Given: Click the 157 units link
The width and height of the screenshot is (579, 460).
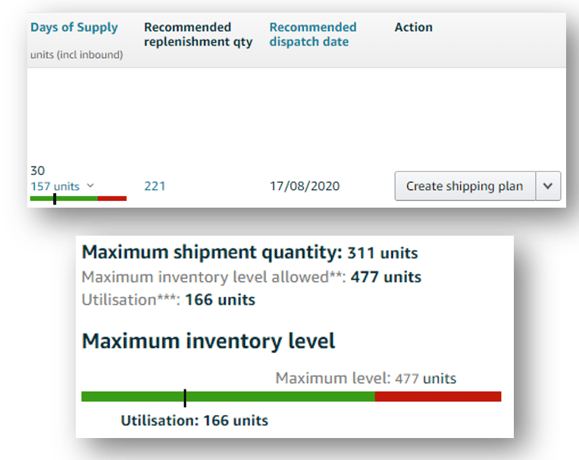Looking at the screenshot, I should click(x=55, y=186).
